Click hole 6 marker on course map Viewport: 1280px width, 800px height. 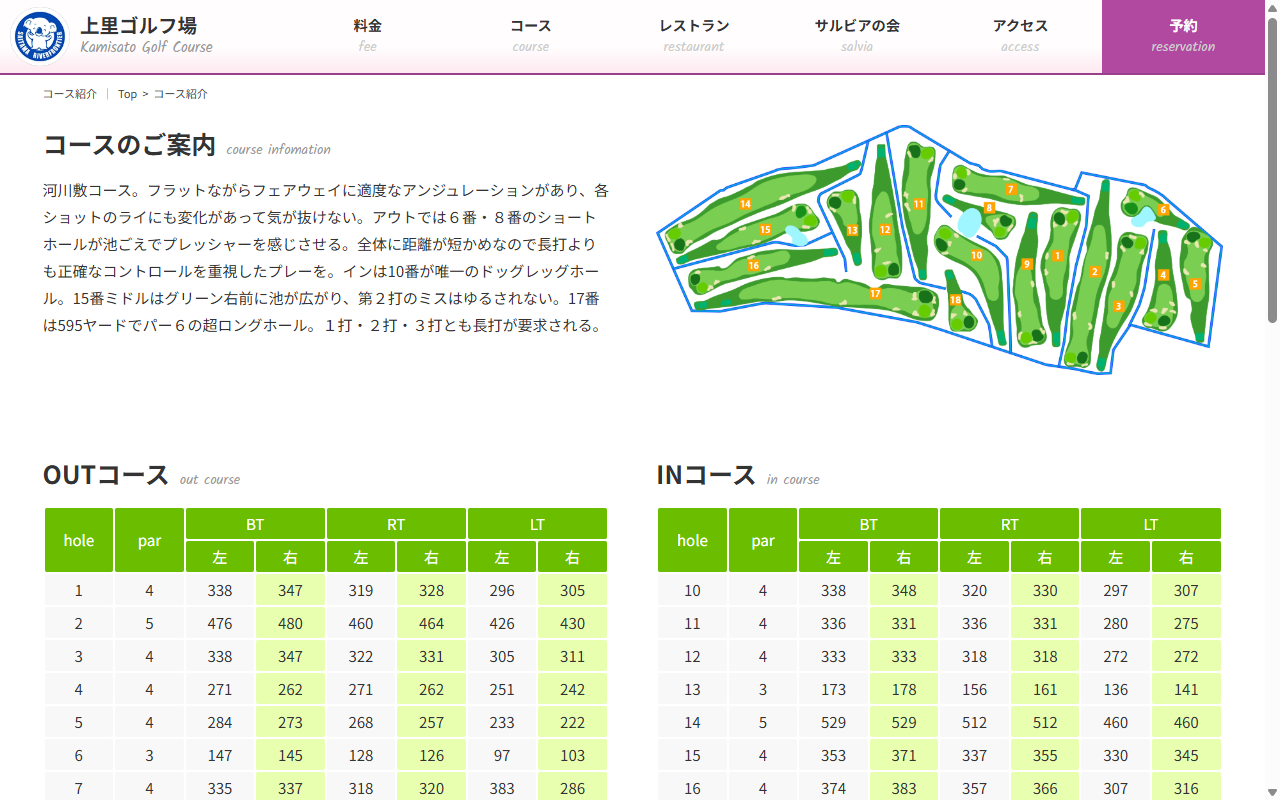tap(1163, 210)
